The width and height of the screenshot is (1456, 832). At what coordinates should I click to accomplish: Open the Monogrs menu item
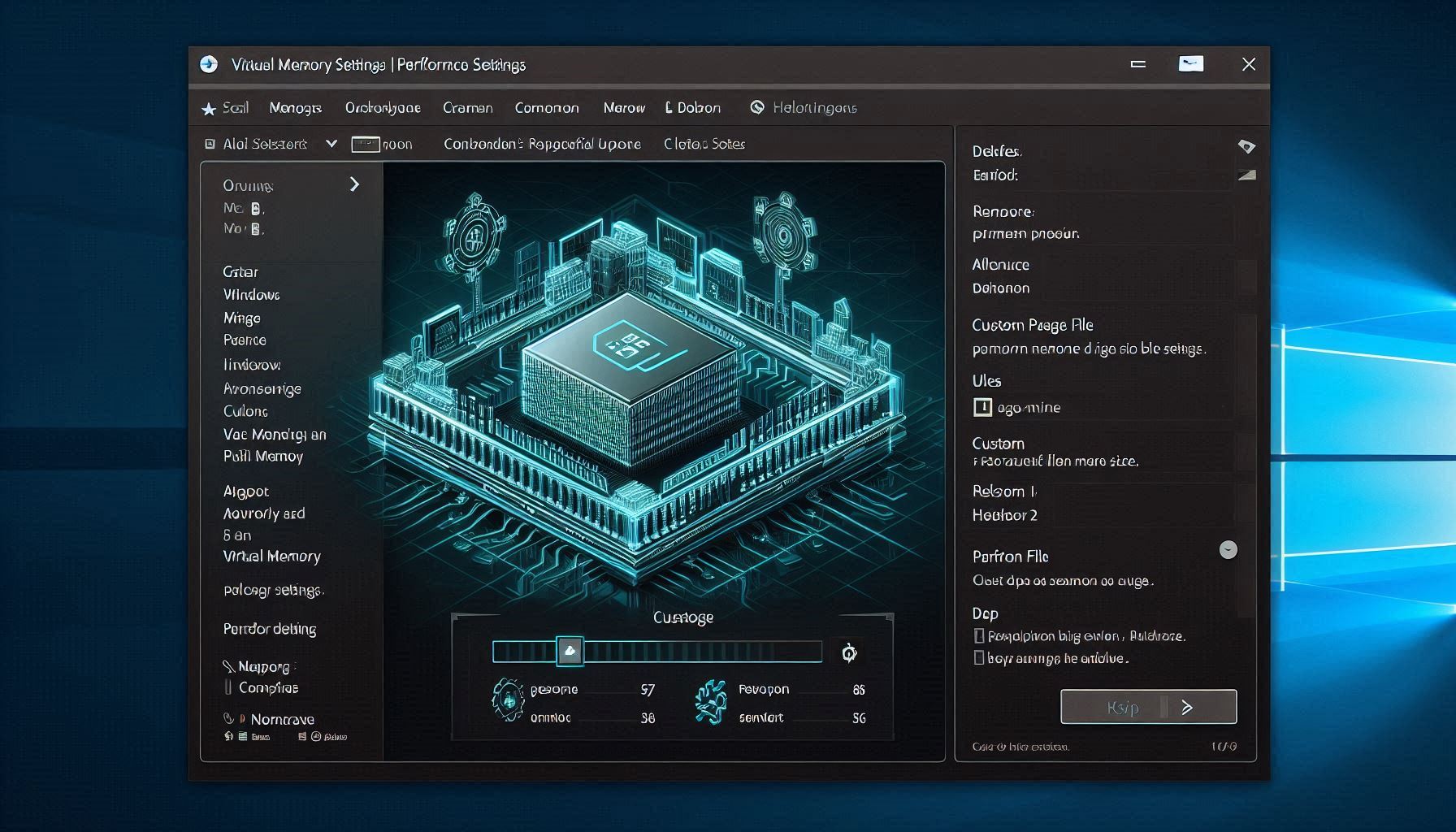click(x=294, y=106)
